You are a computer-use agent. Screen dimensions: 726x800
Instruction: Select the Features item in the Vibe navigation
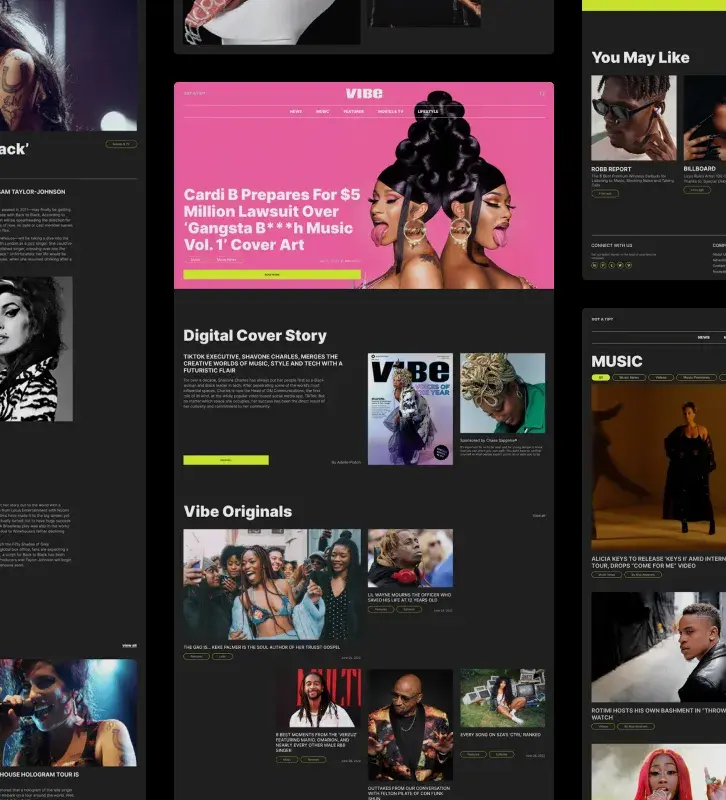[x=354, y=112]
